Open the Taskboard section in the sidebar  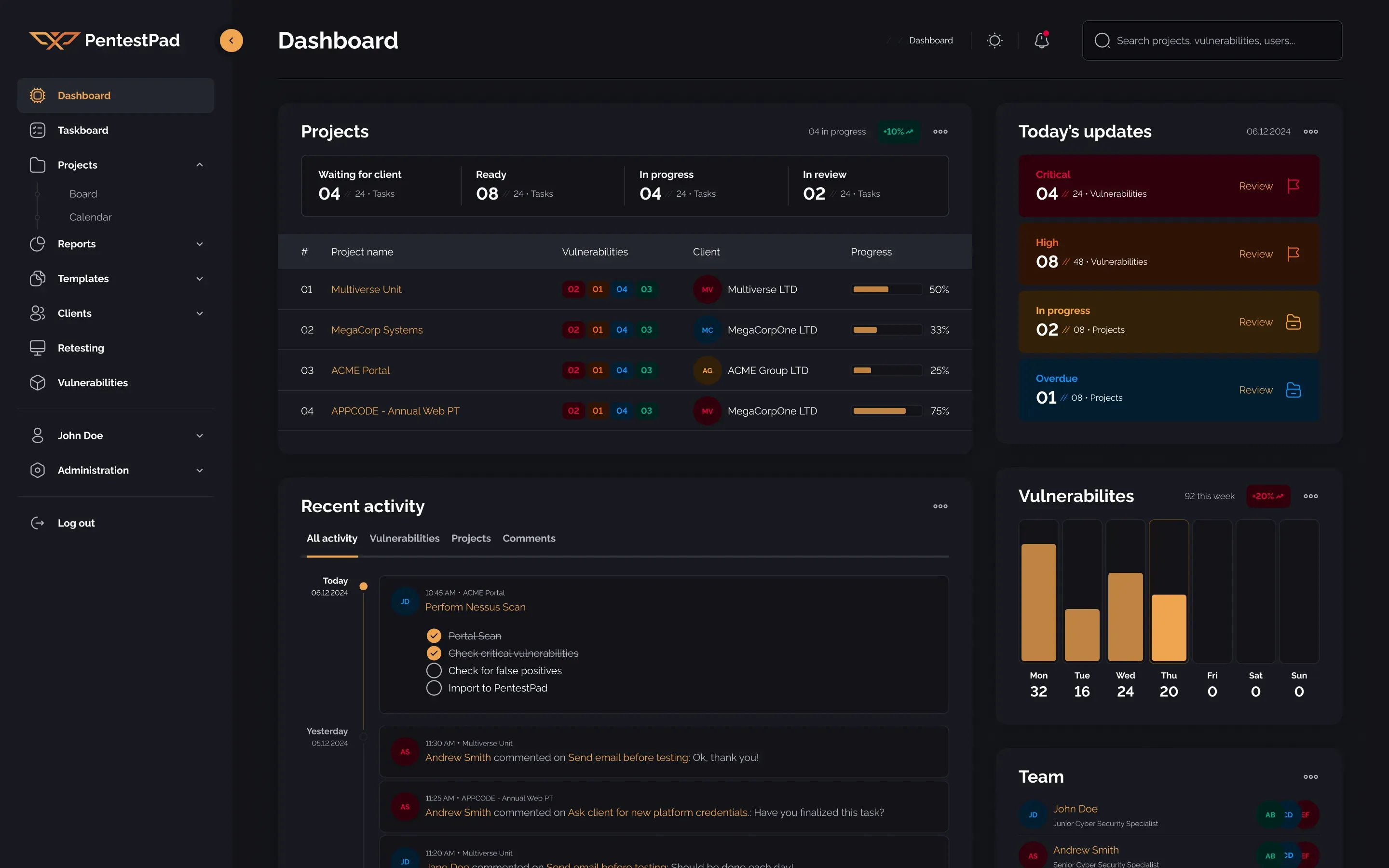click(x=82, y=130)
